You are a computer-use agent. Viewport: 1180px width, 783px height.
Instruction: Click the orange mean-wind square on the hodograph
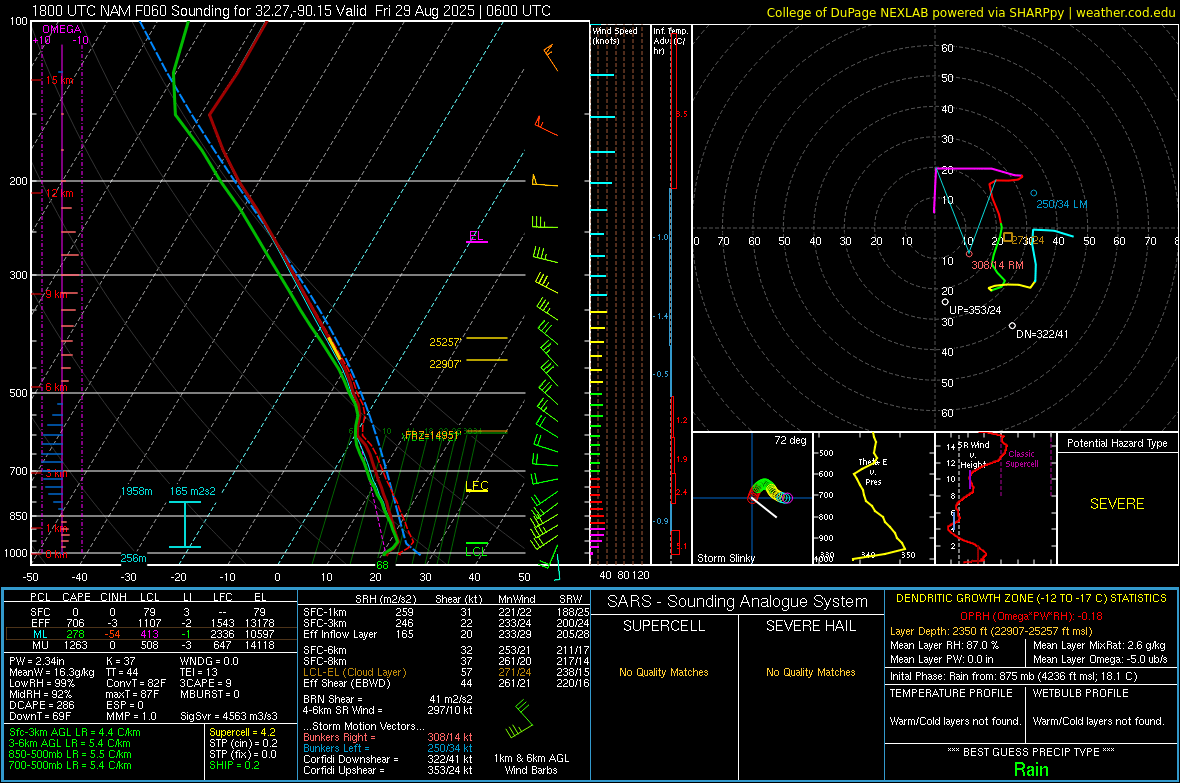pos(1008,237)
